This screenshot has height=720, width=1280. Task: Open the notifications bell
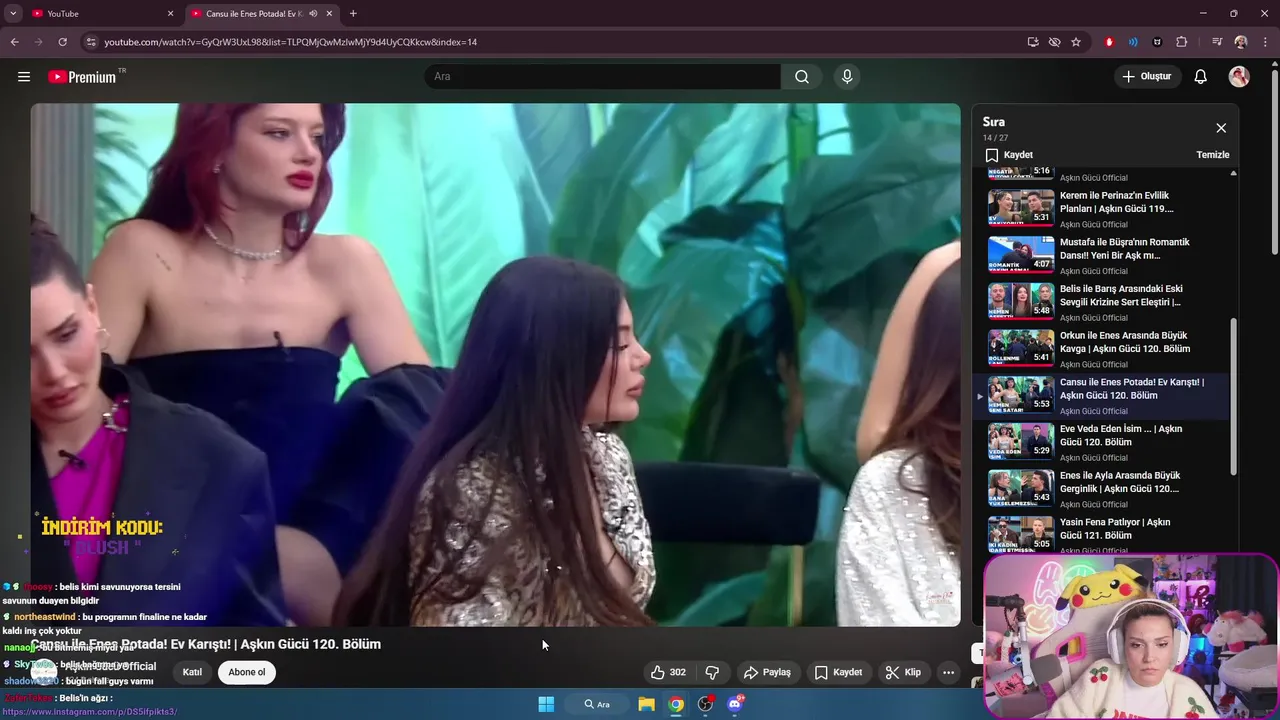tap(1201, 77)
